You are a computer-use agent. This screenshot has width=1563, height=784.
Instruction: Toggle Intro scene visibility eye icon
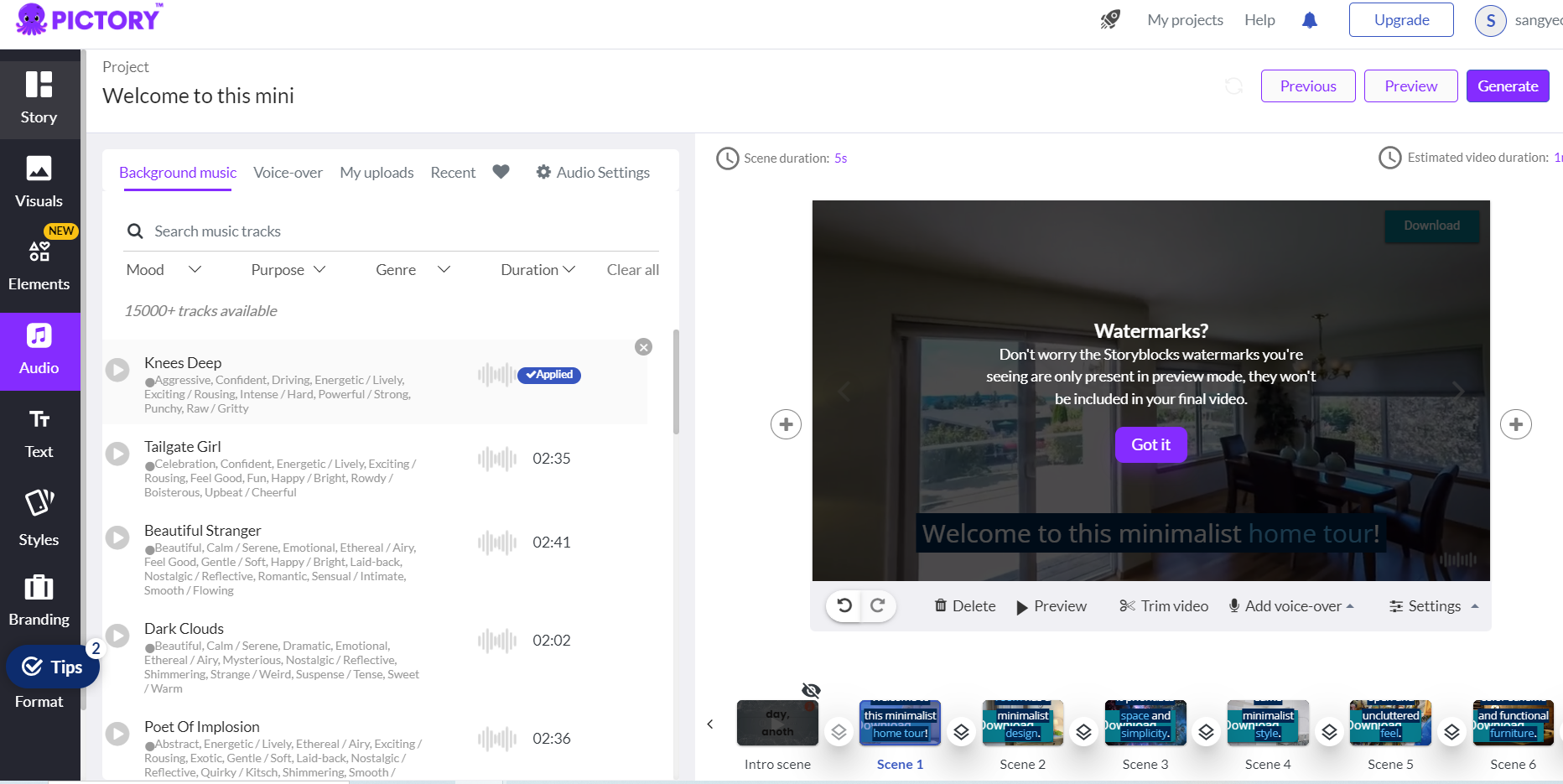811,690
